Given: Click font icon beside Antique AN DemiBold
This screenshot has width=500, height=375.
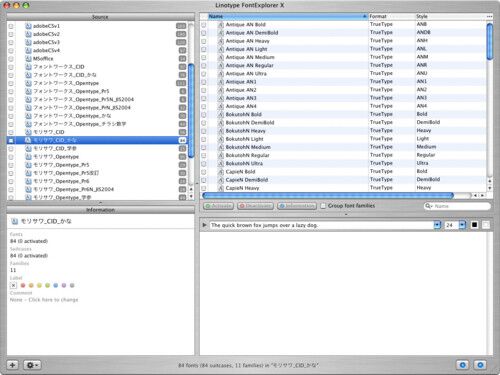Looking at the screenshot, I should click(x=220, y=33).
